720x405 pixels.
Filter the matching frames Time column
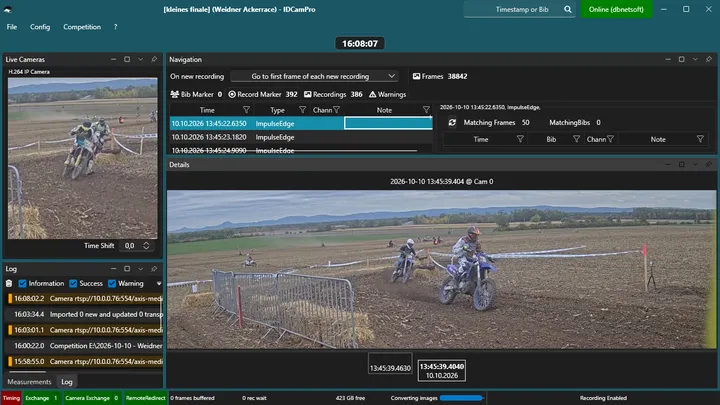coord(520,139)
